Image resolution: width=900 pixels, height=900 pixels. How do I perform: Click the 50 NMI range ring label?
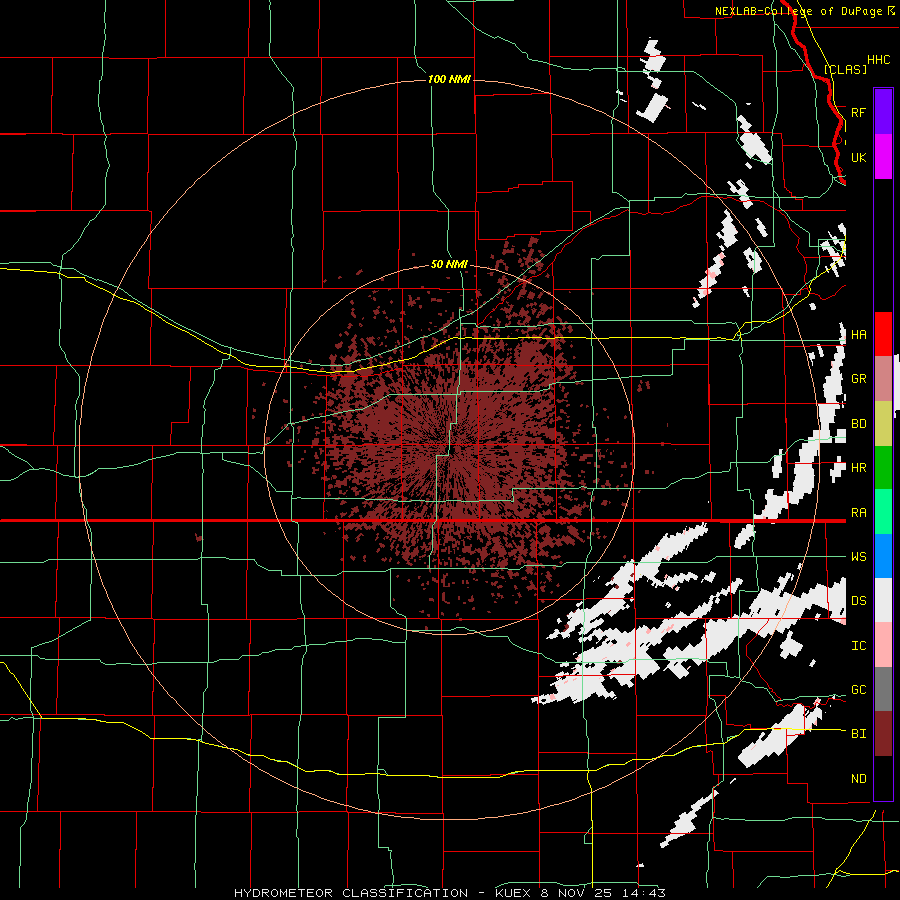[x=449, y=265]
